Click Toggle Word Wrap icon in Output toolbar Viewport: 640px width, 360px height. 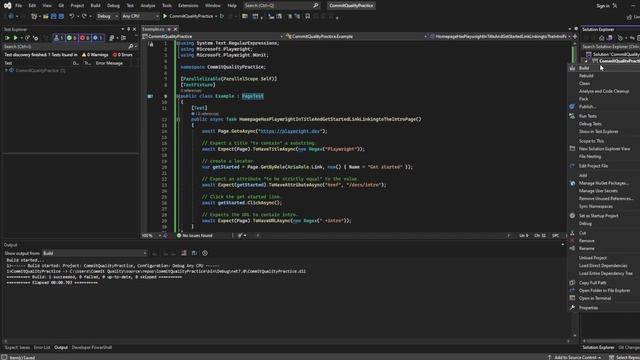194,253
